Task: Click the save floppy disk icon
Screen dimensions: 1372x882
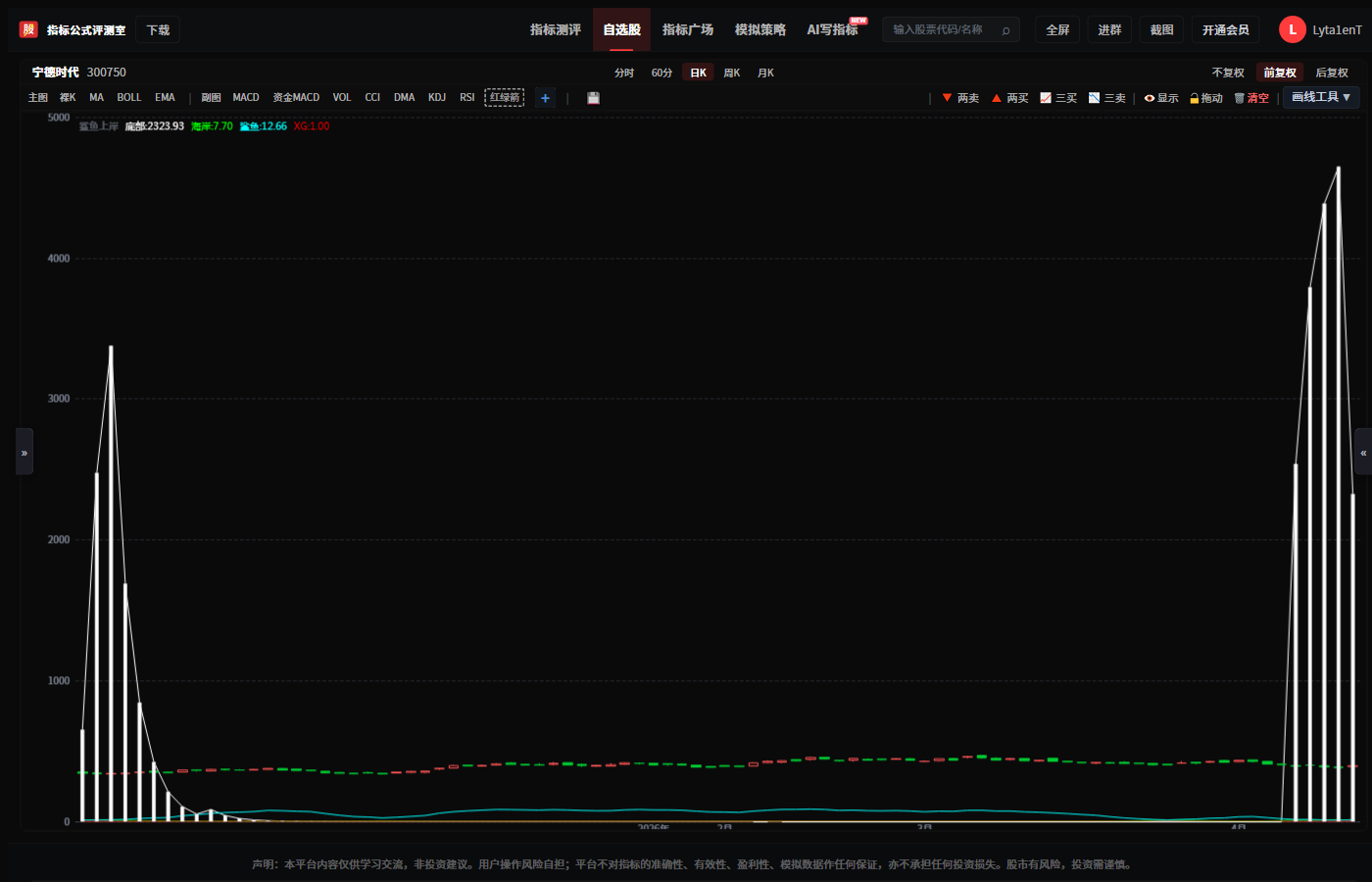Action: tap(593, 98)
